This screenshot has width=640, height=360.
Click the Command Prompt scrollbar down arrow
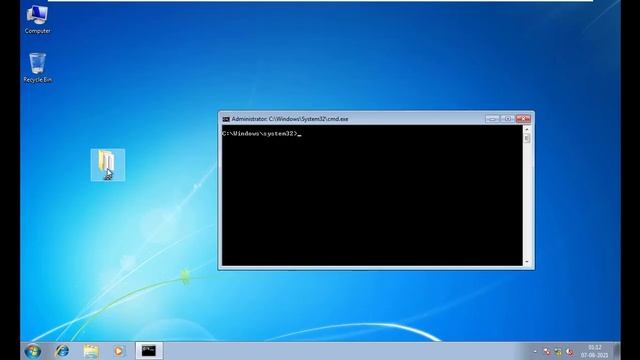click(527, 262)
